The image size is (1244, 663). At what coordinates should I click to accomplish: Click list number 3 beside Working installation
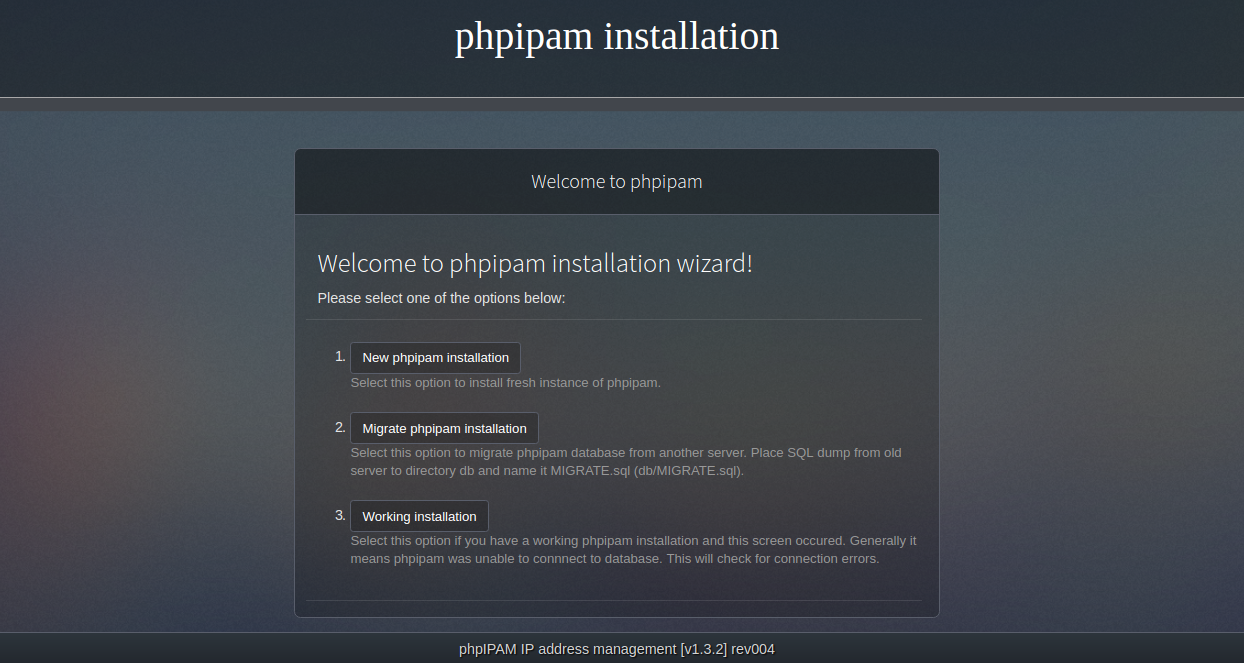tap(340, 515)
